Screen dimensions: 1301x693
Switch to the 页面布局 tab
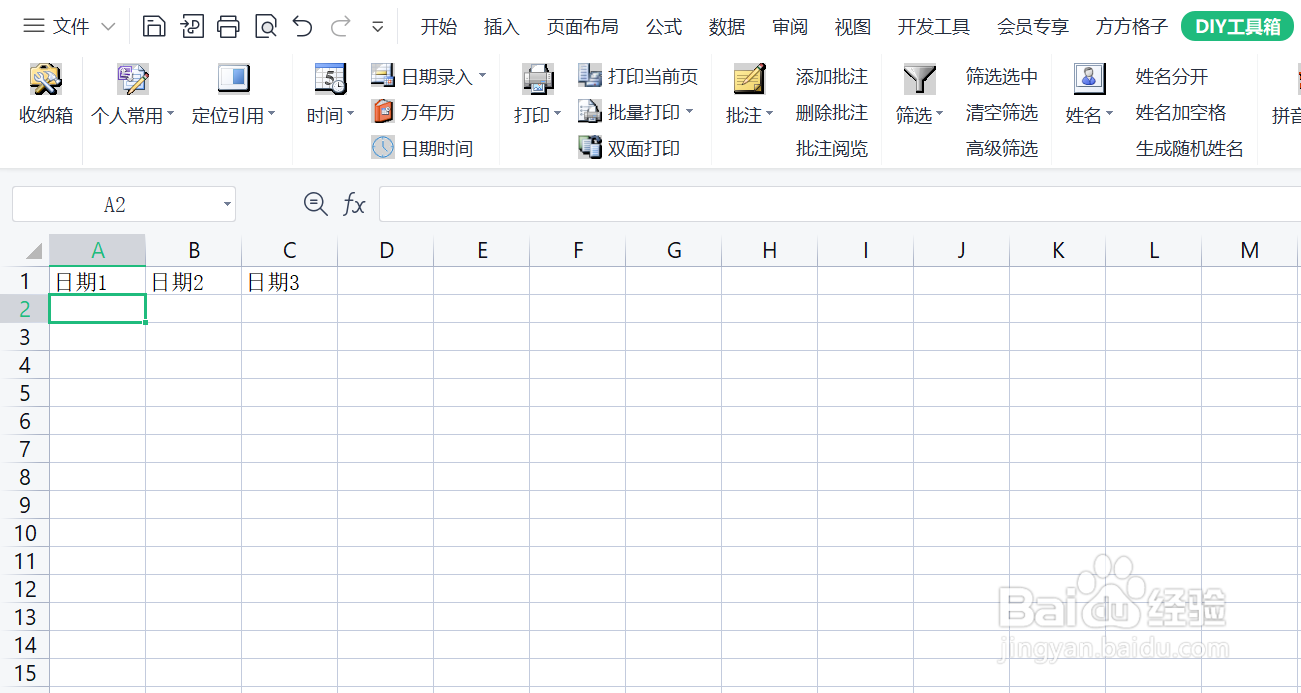point(582,27)
